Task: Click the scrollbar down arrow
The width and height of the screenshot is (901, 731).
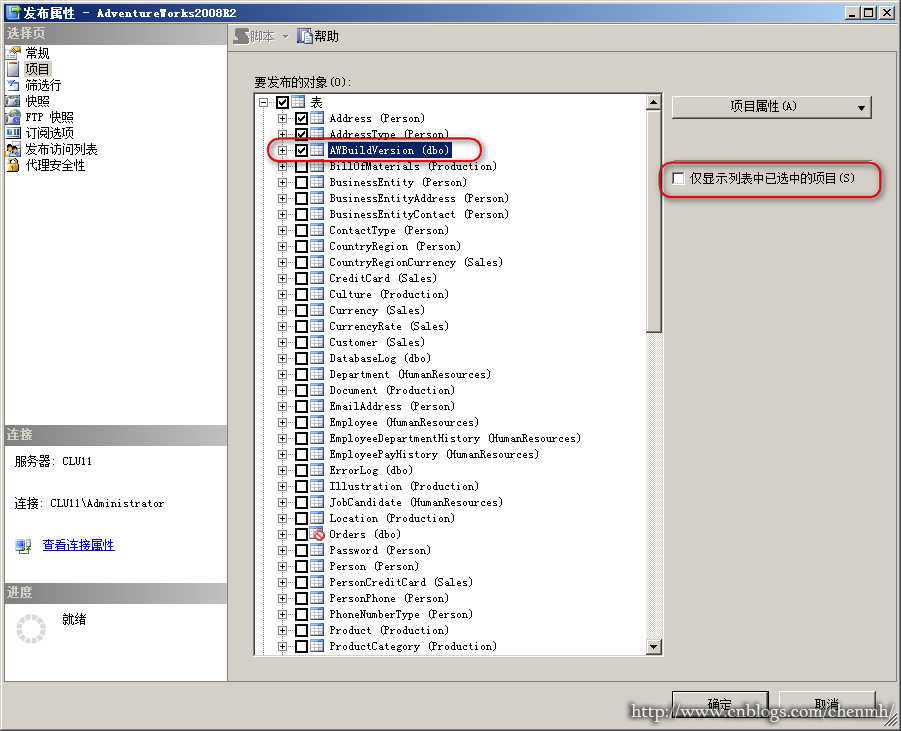Action: pyautogui.click(x=653, y=647)
